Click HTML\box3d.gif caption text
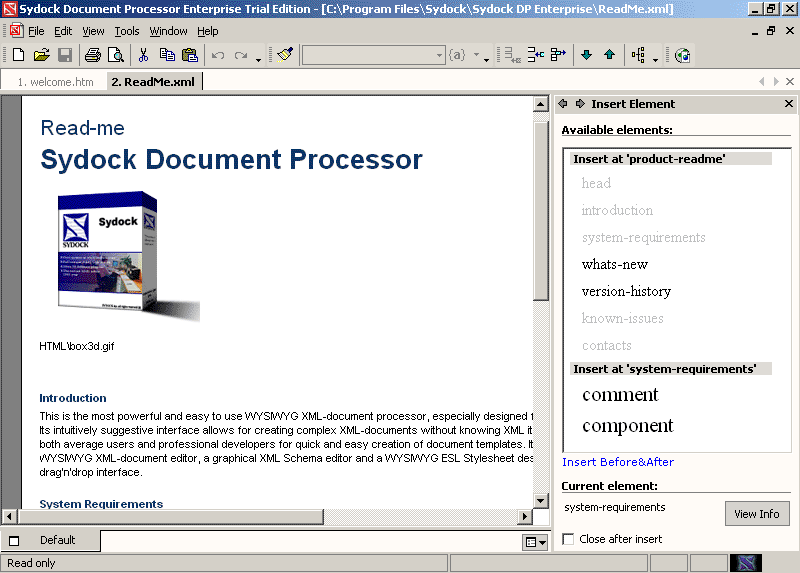Viewport: 800px width, 573px height. 77,346
